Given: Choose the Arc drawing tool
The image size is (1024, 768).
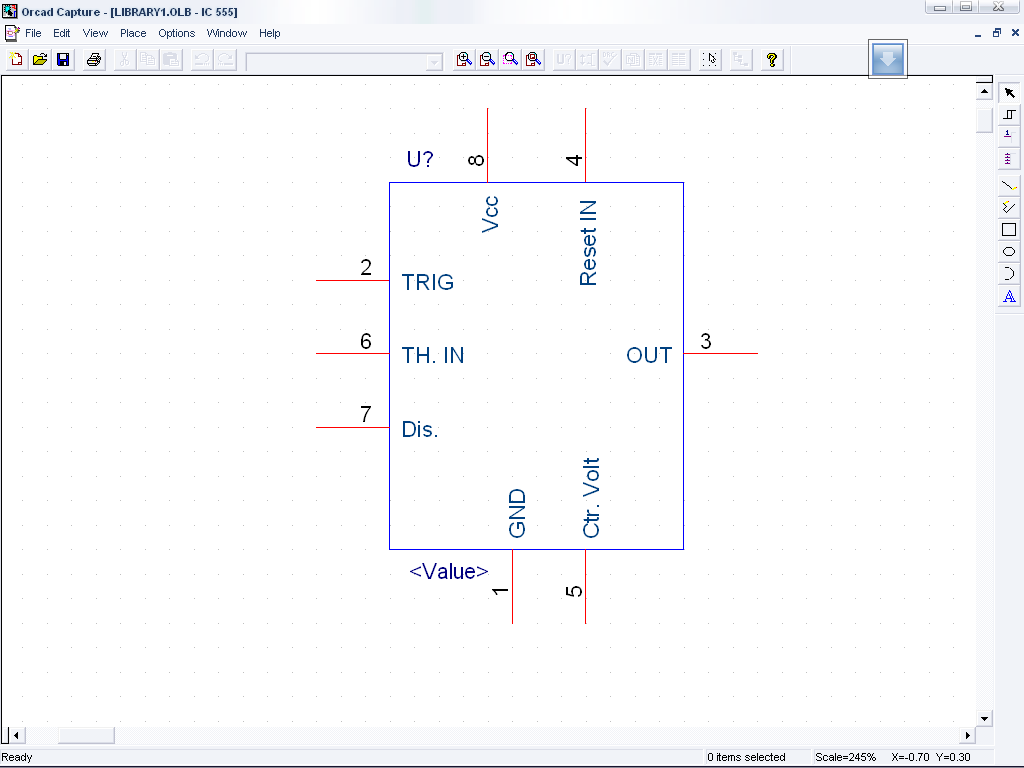Looking at the screenshot, I should [1009, 274].
